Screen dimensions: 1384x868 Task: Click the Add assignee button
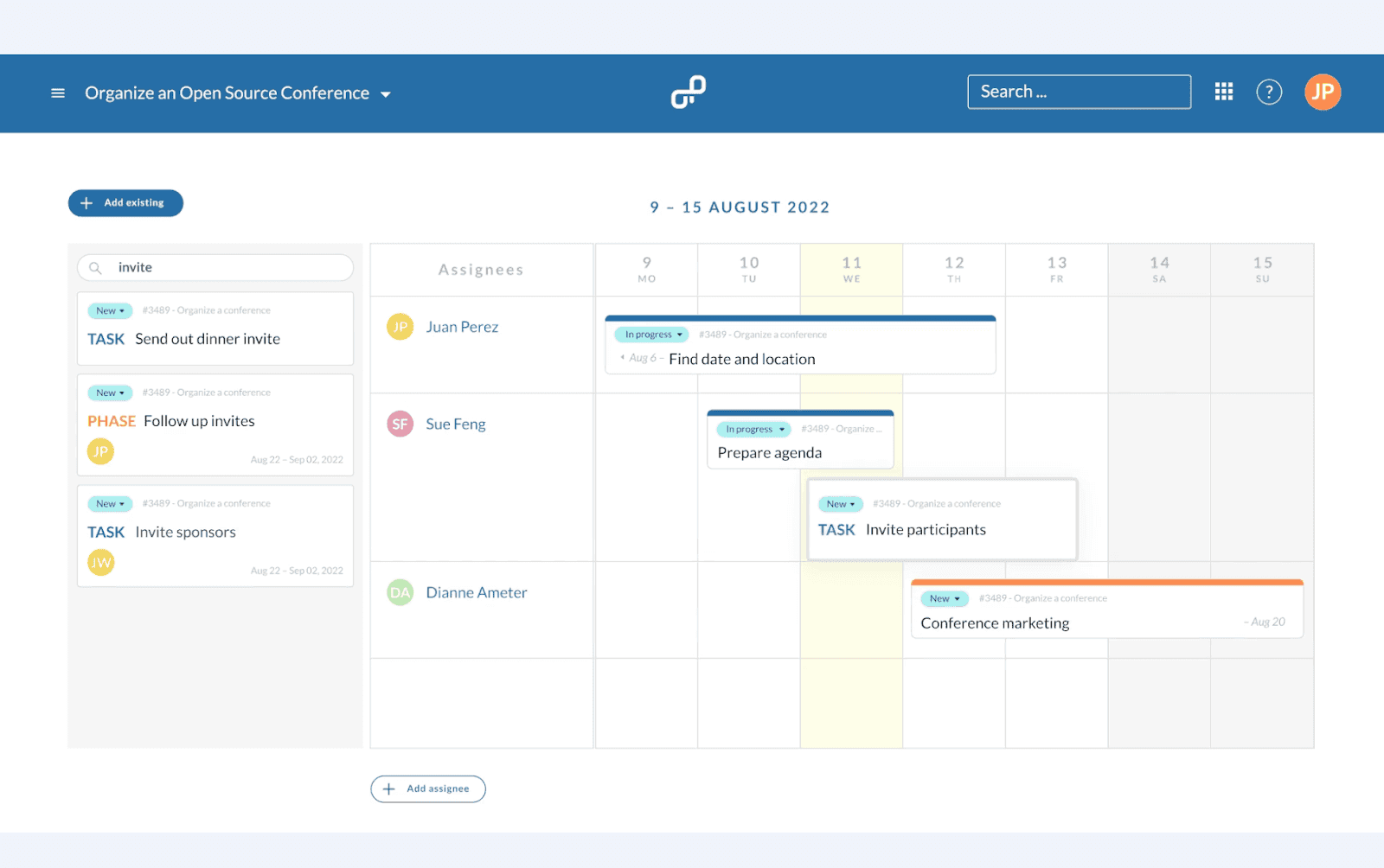pyautogui.click(x=427, y=788)
